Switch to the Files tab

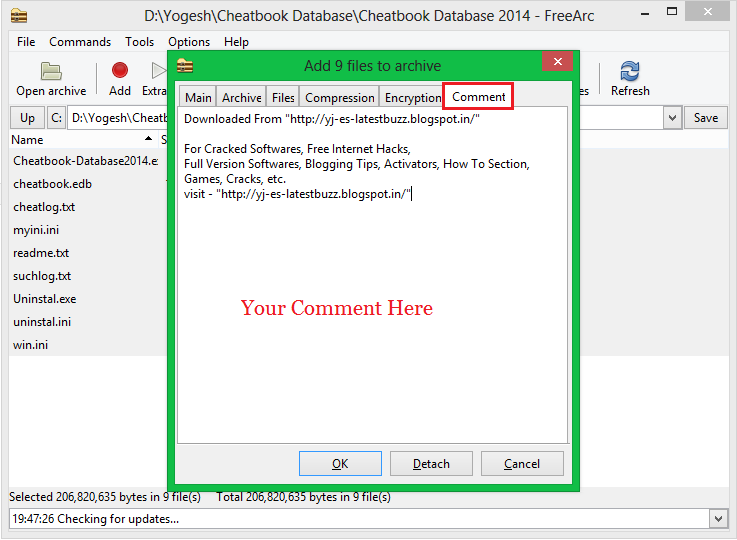pyautogui.click(x=283, y=97)
